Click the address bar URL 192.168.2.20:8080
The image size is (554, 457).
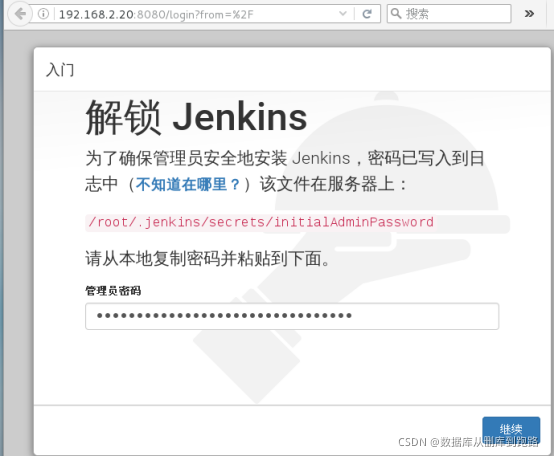pos(156,14)
